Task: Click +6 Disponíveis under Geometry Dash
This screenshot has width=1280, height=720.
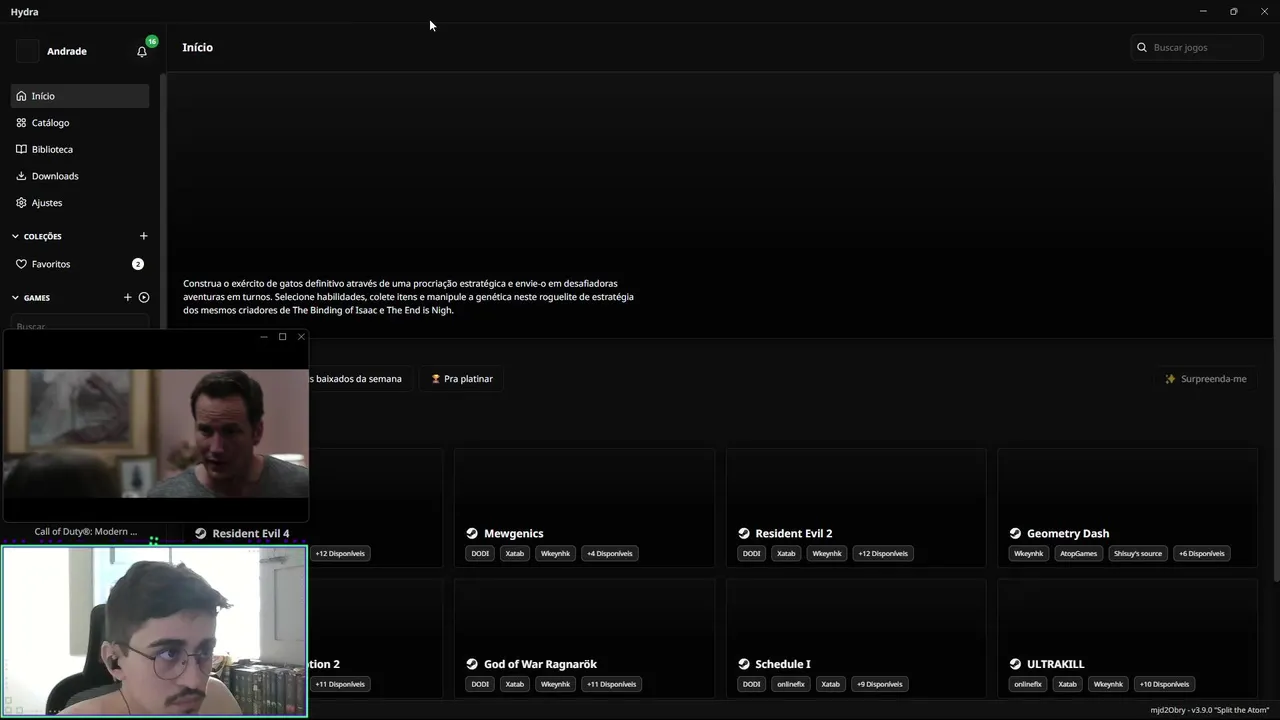Action: [x=1201, y=553]
